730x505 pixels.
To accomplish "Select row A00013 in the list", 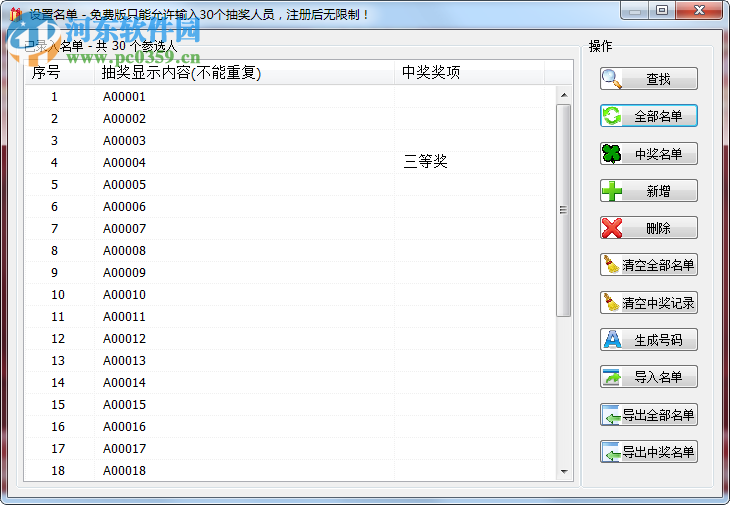I will pyautogui.click(x=284, y=361).
